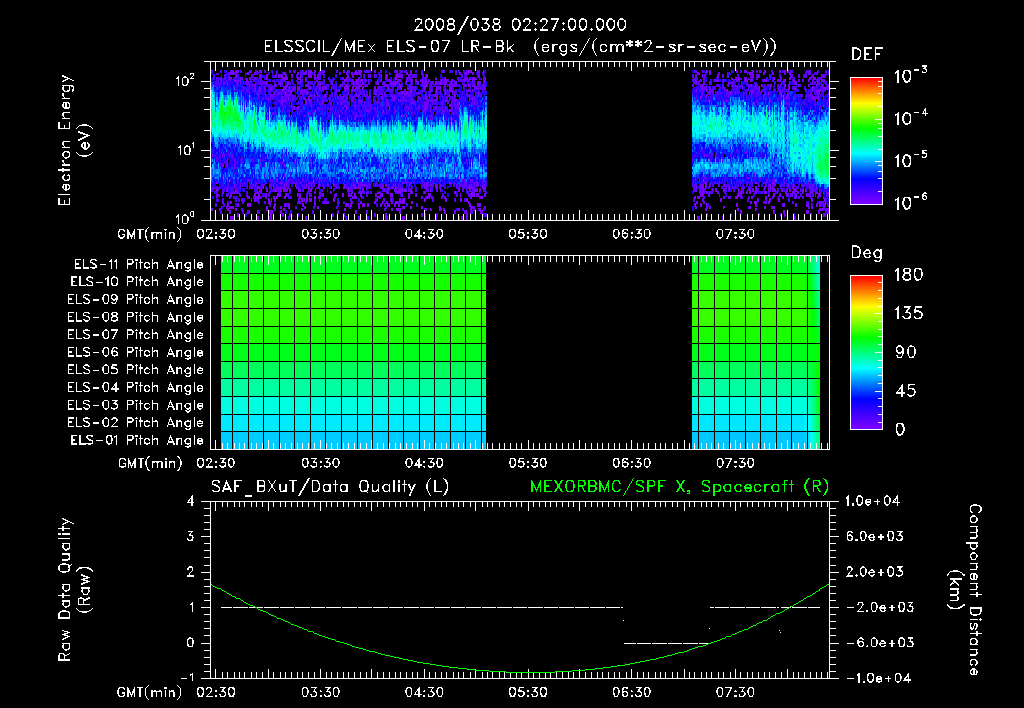1024x708 pixels.
Task: Select the Component Distance (km) axis label
Action: [x=965, y=590]
